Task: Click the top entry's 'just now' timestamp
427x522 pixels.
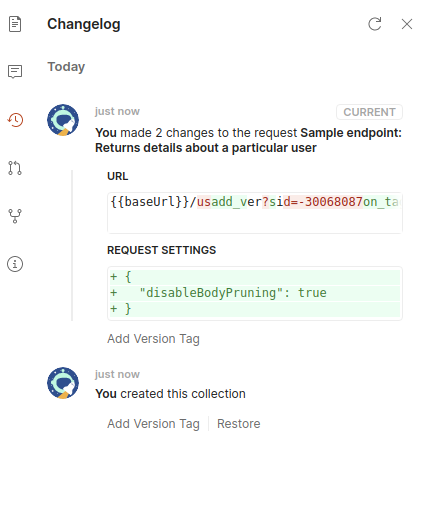Action: [117, 111]
